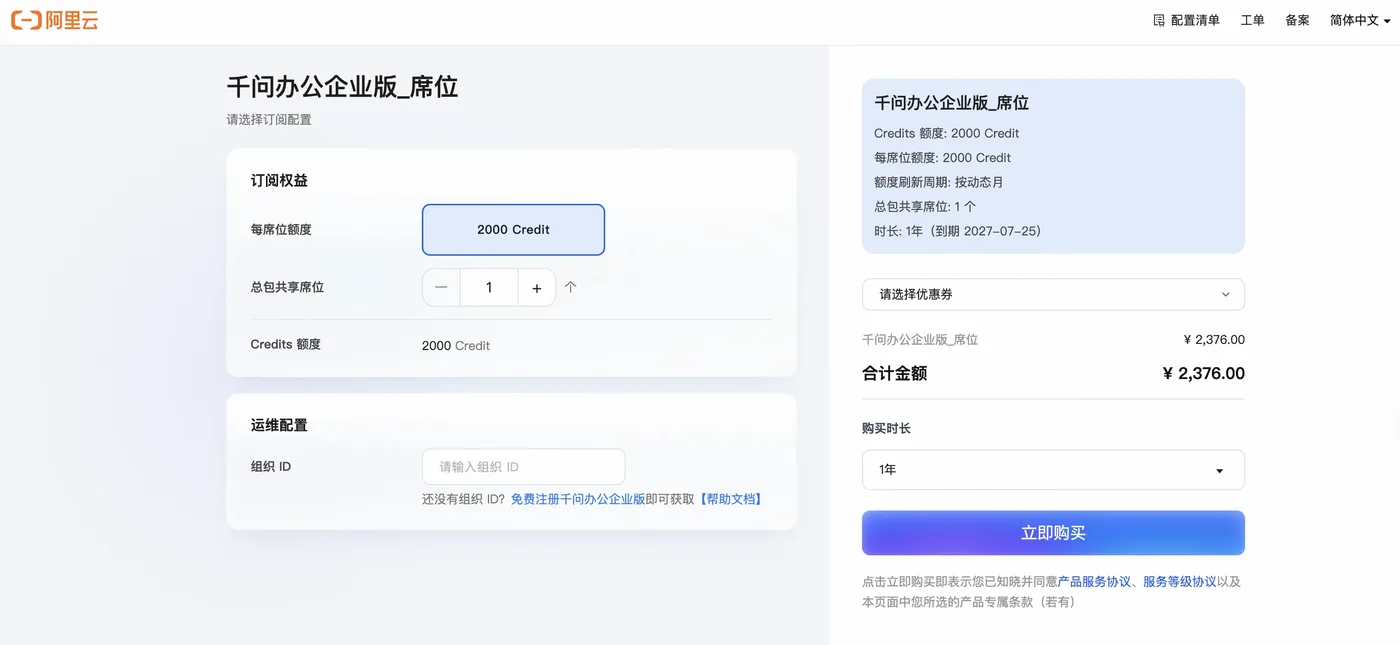Open the 【帮助文档】 link
This screenshot has width=1400, height=645.
pos(730,499)
